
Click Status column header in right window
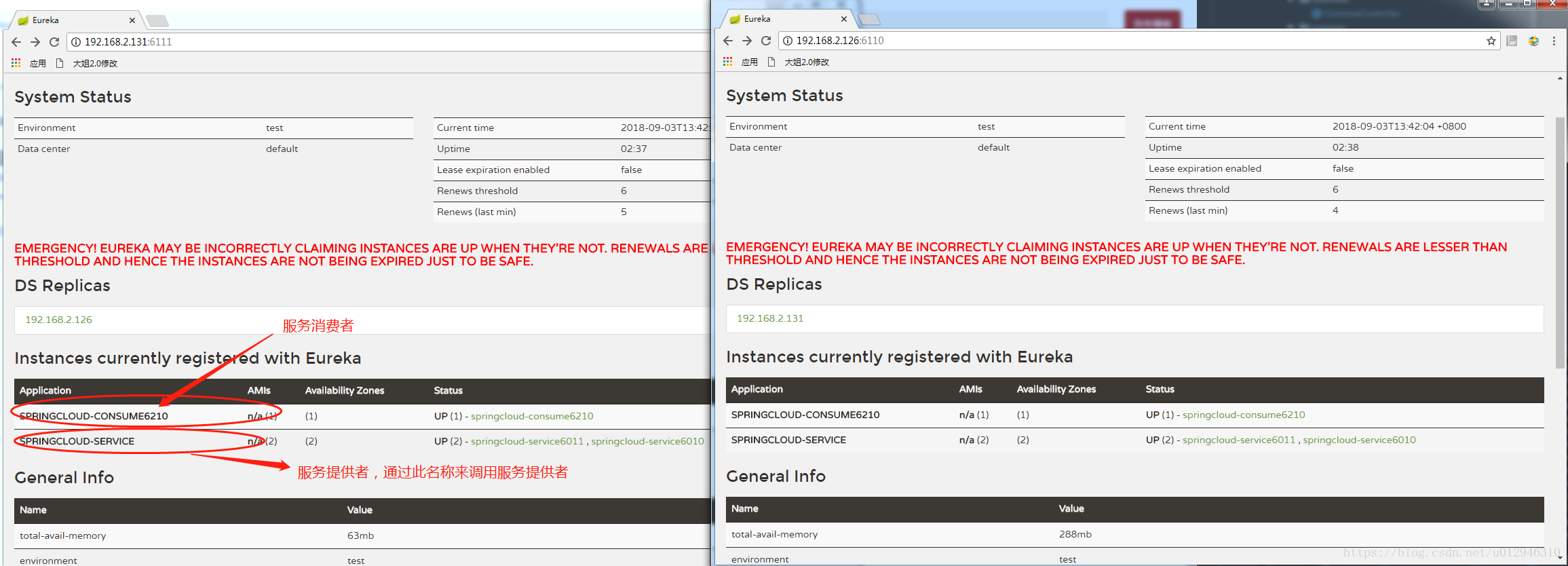click(1160, 389)
